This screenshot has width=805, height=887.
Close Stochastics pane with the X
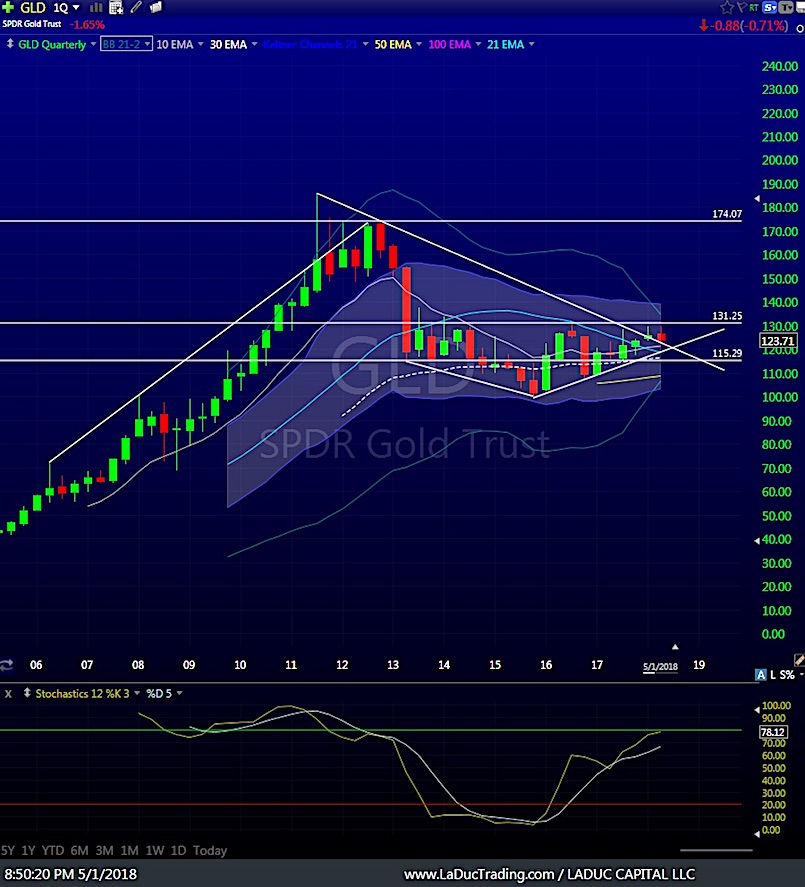click(8, 694)
